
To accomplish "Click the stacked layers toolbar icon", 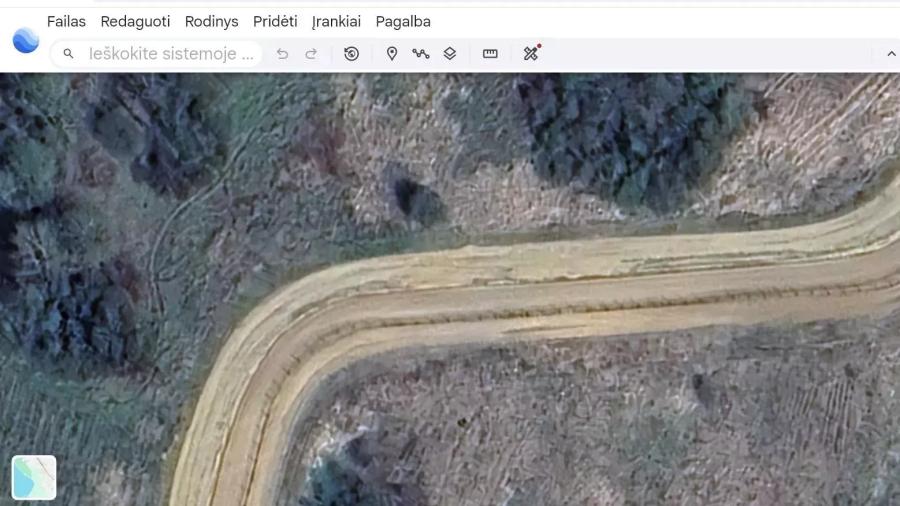I will pos(450,54).
